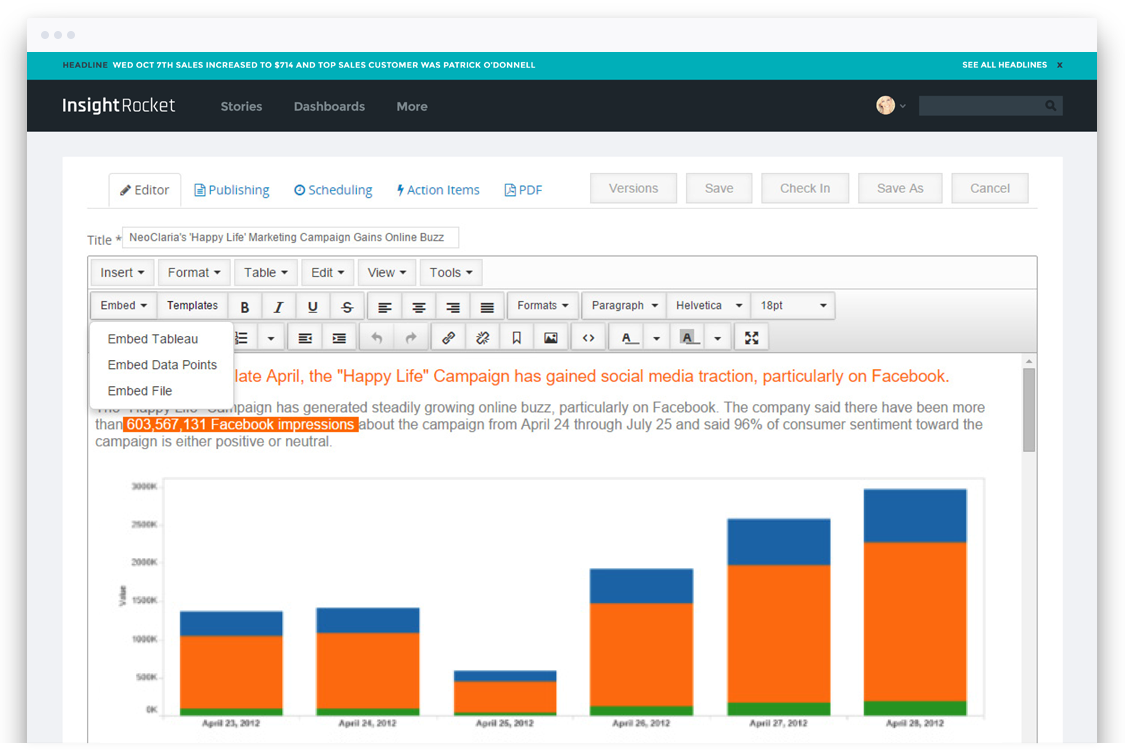Open See All Headlines link
Viewport: 1125px width, 750px height.
[x=1004, y=65]
